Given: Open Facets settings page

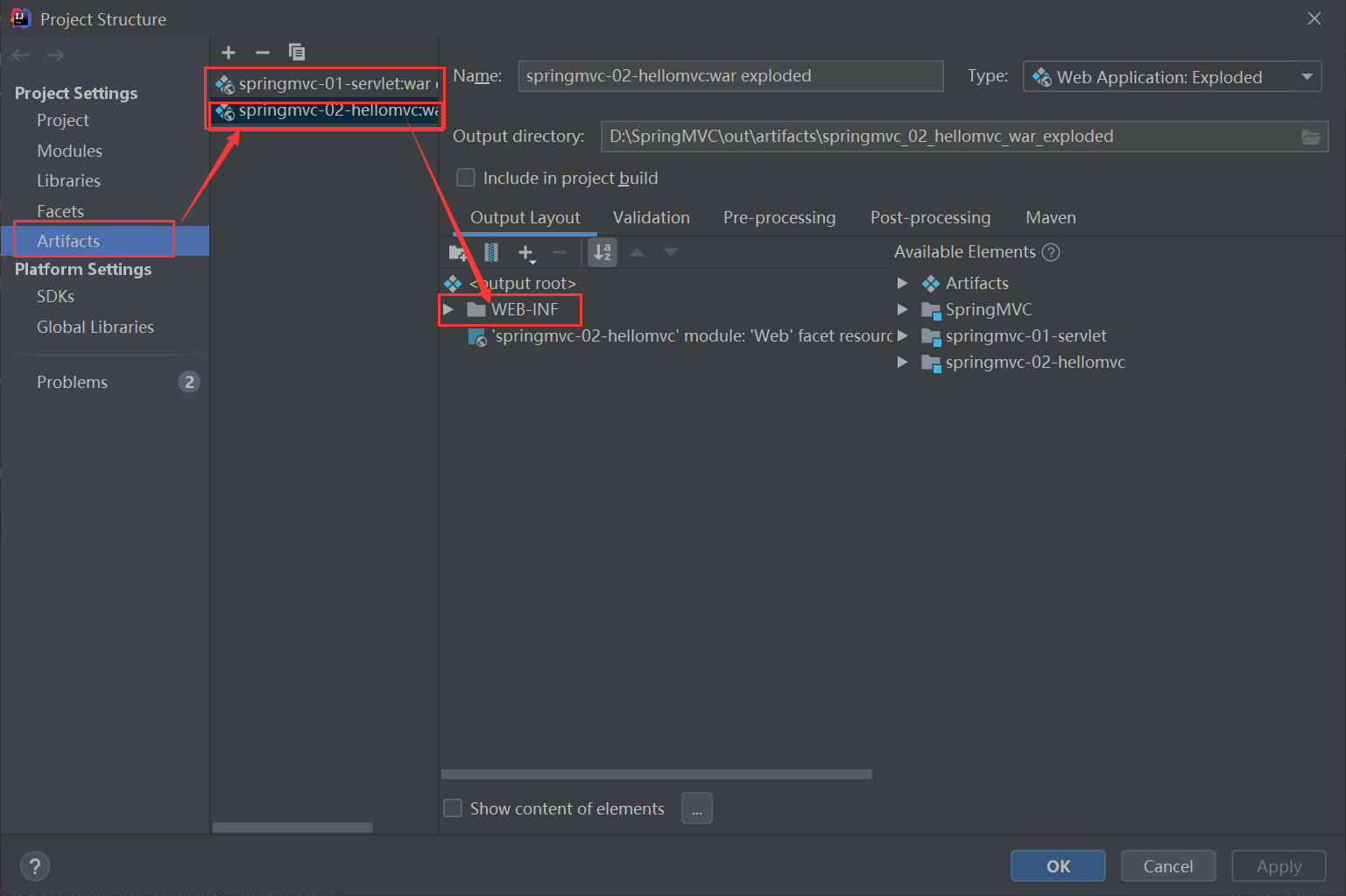Looking at the screenshot, I should coord(60,211).
